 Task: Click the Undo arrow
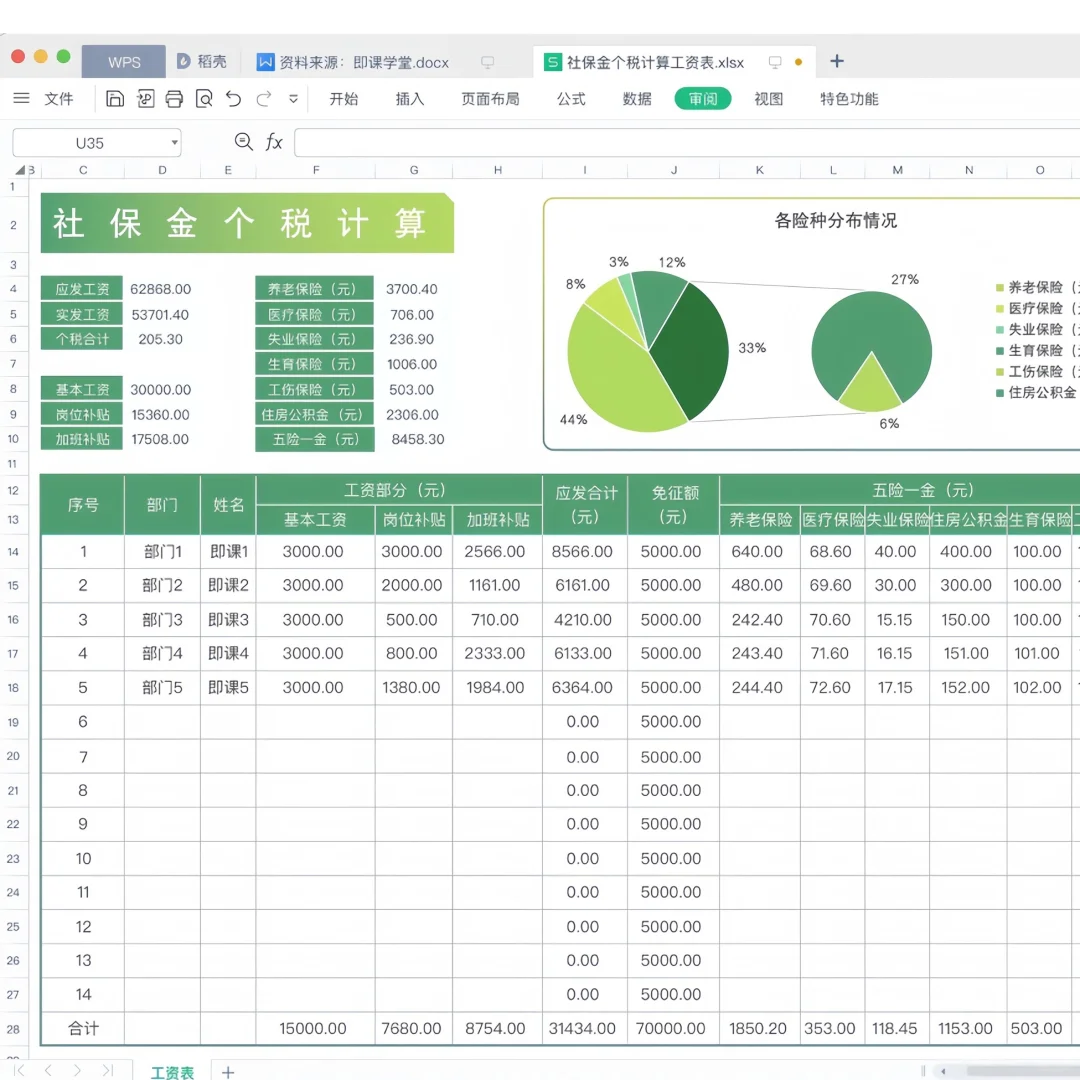pyautogui.click(x=233, y=98)
